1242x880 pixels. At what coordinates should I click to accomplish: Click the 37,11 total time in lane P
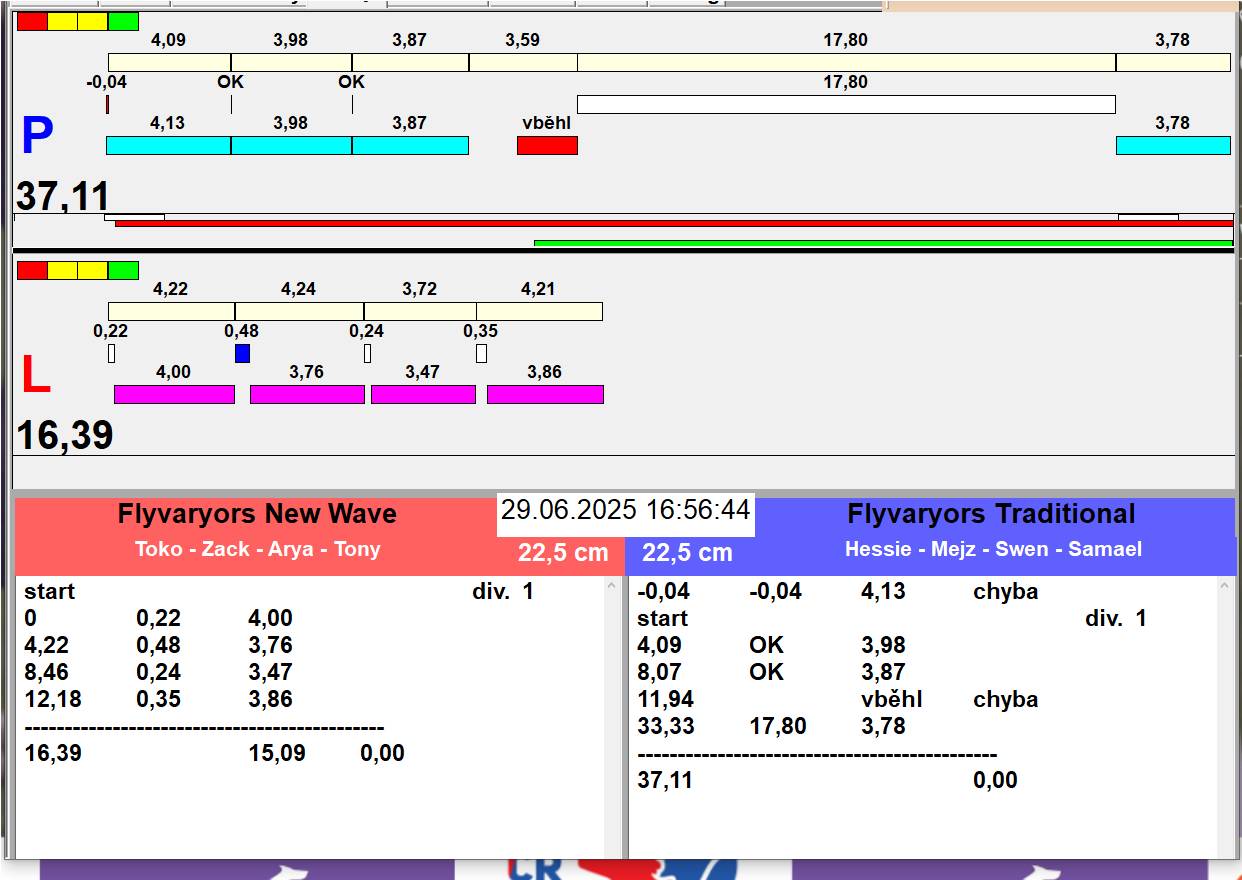coord(62,196)
